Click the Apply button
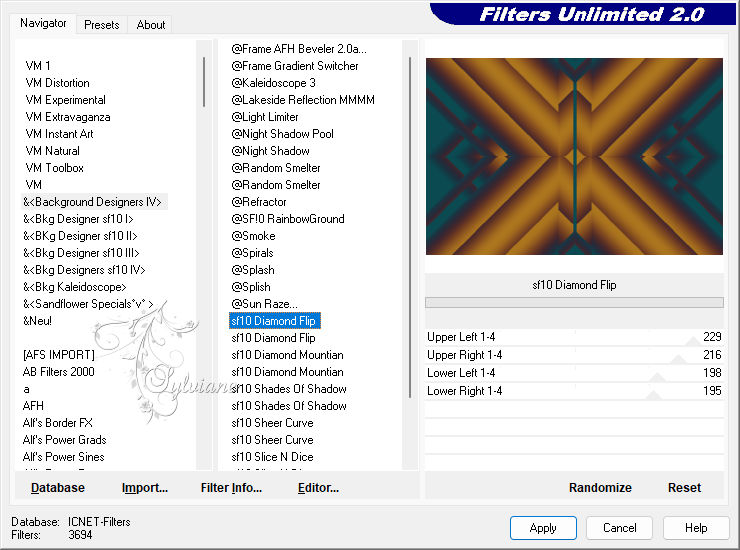 click(x=543, y=528)
